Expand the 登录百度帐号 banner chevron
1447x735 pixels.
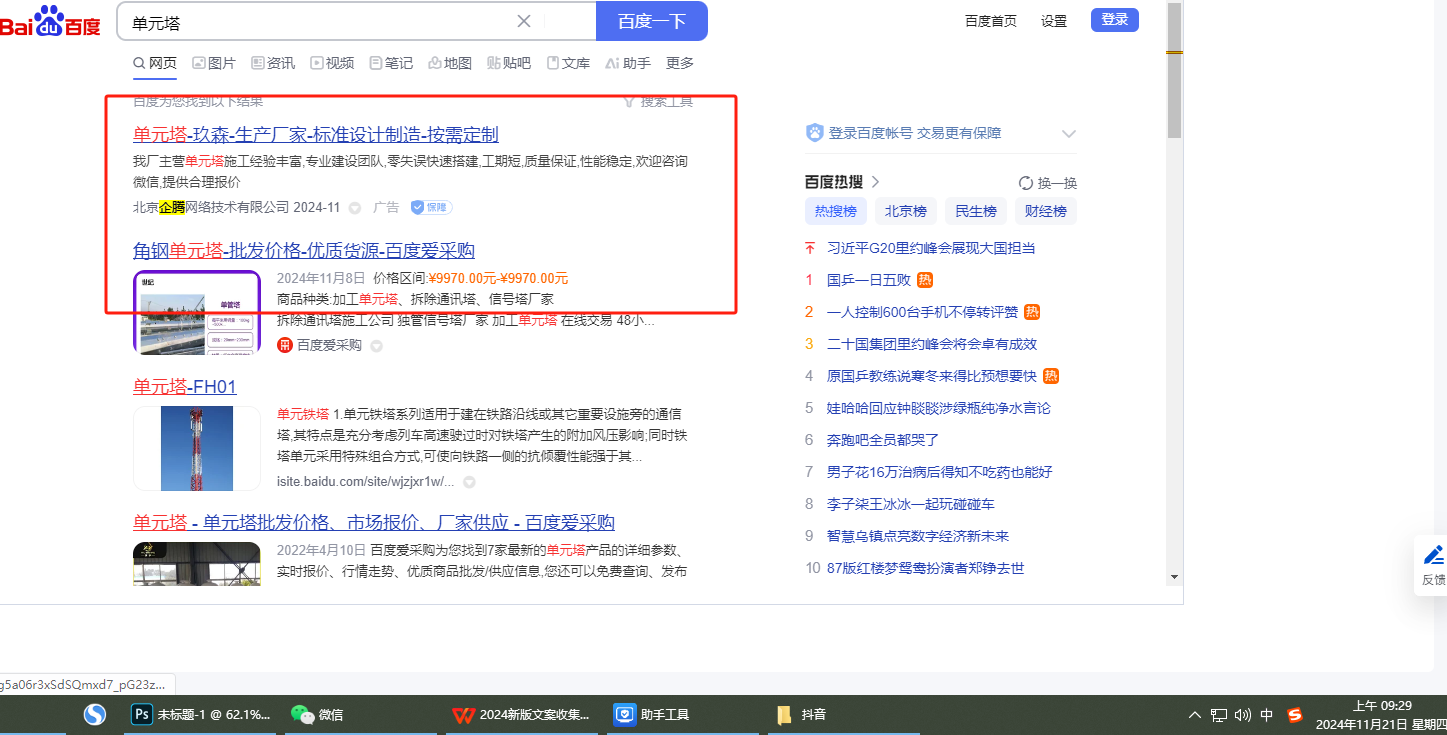(1068, 134)
